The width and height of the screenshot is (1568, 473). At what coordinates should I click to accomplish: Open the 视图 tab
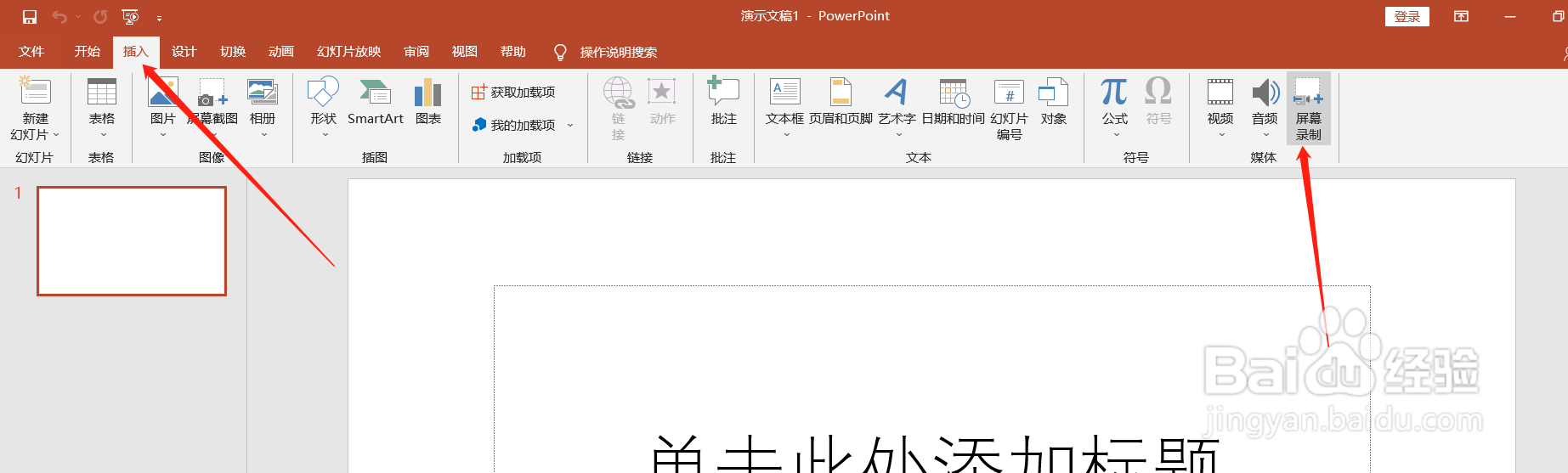pos(465,52)
